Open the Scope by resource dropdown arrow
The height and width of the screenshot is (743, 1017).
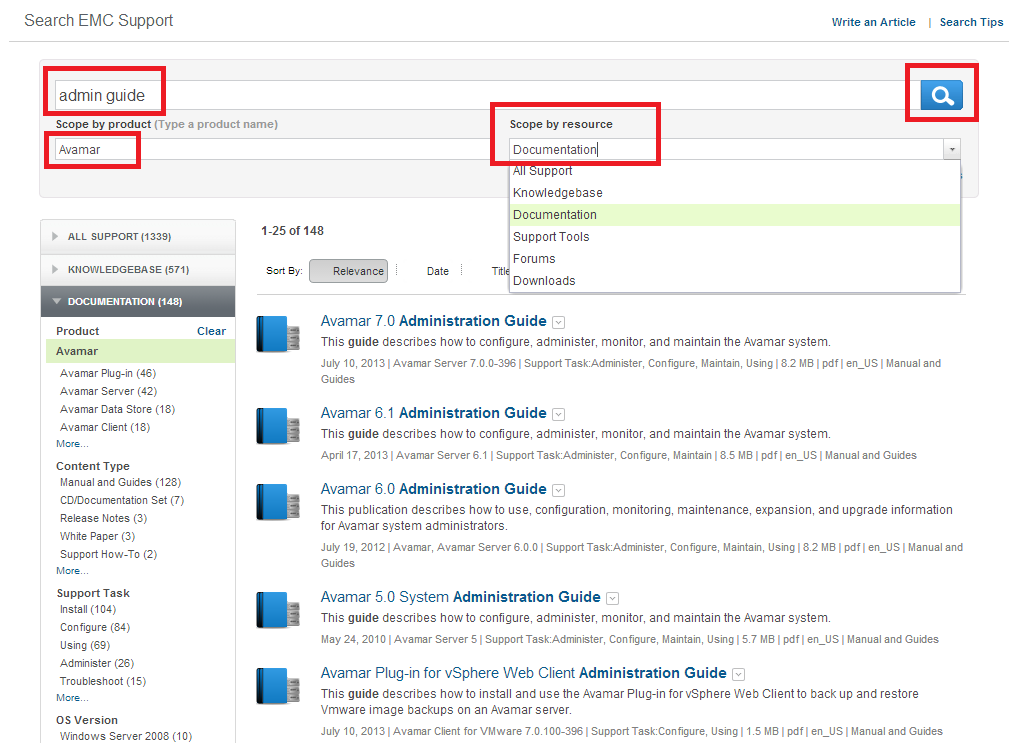(x=951, y=150)
